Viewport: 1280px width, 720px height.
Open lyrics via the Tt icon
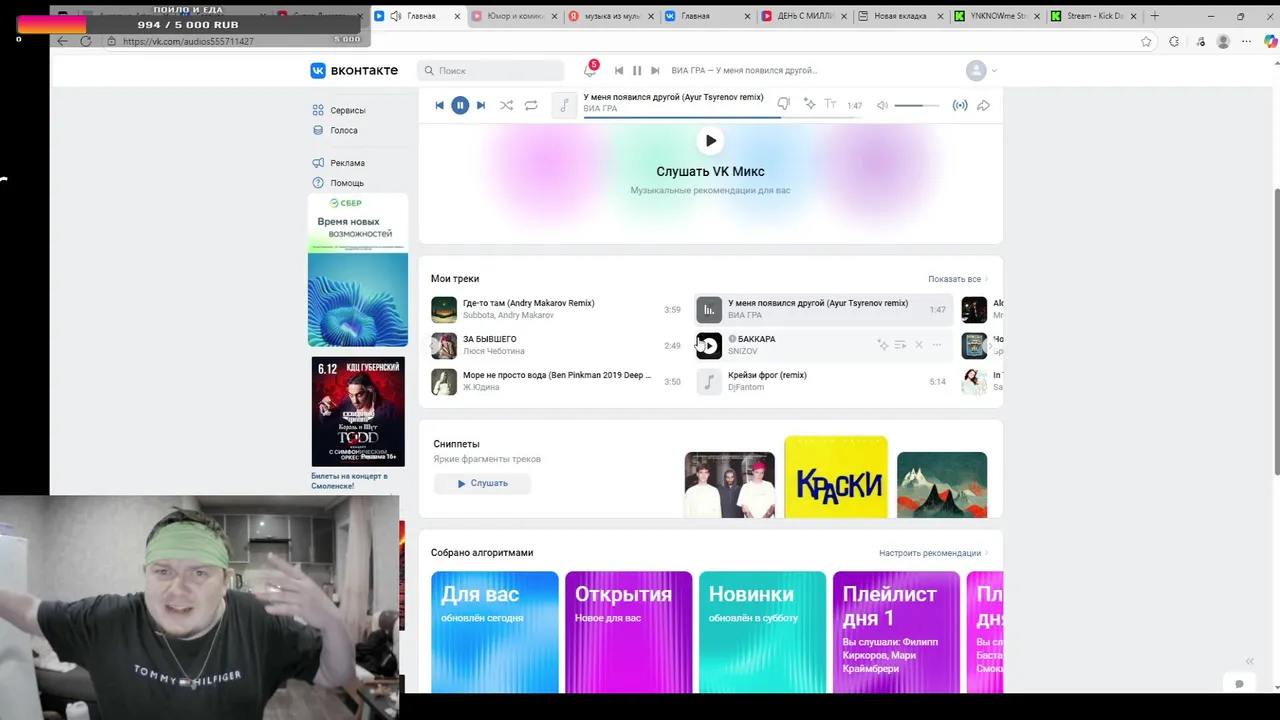[830, 104]
